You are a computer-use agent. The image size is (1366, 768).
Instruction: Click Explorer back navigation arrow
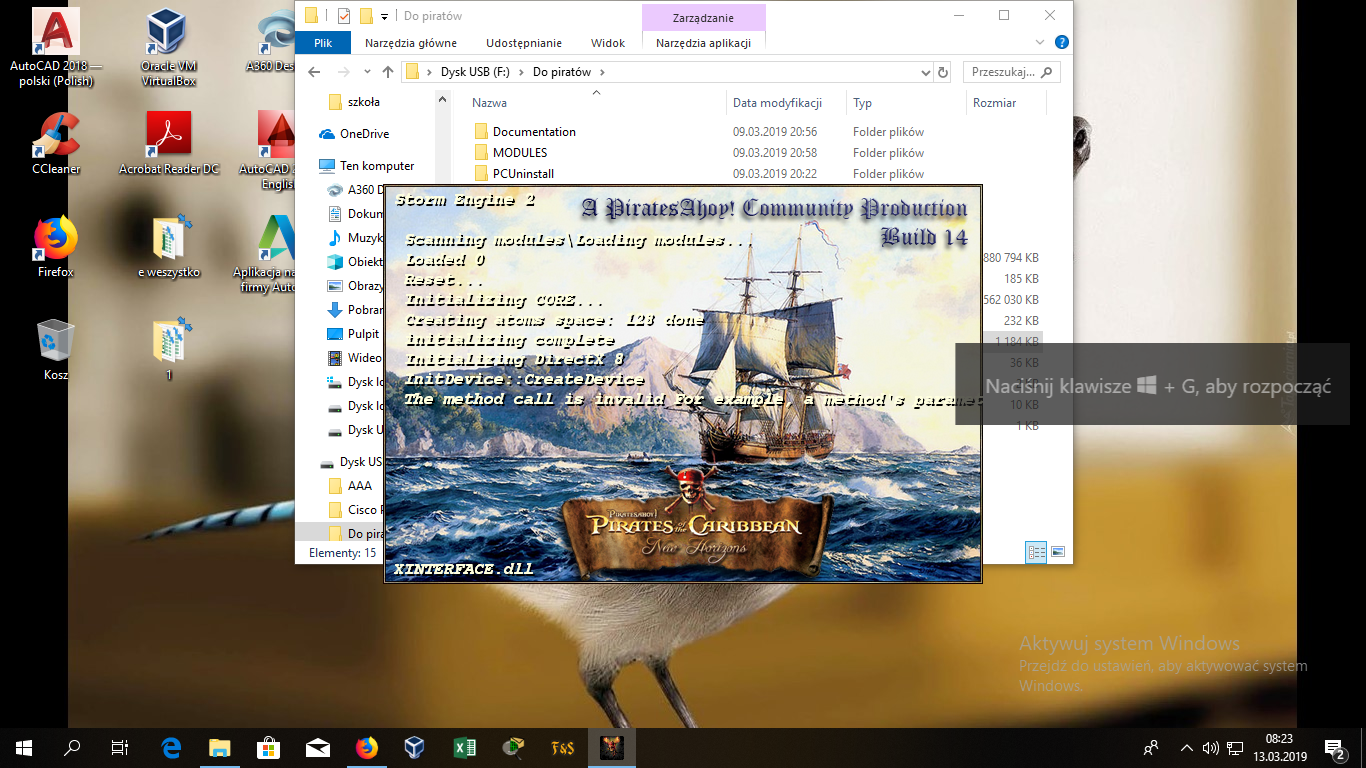[x=314, y=72]
